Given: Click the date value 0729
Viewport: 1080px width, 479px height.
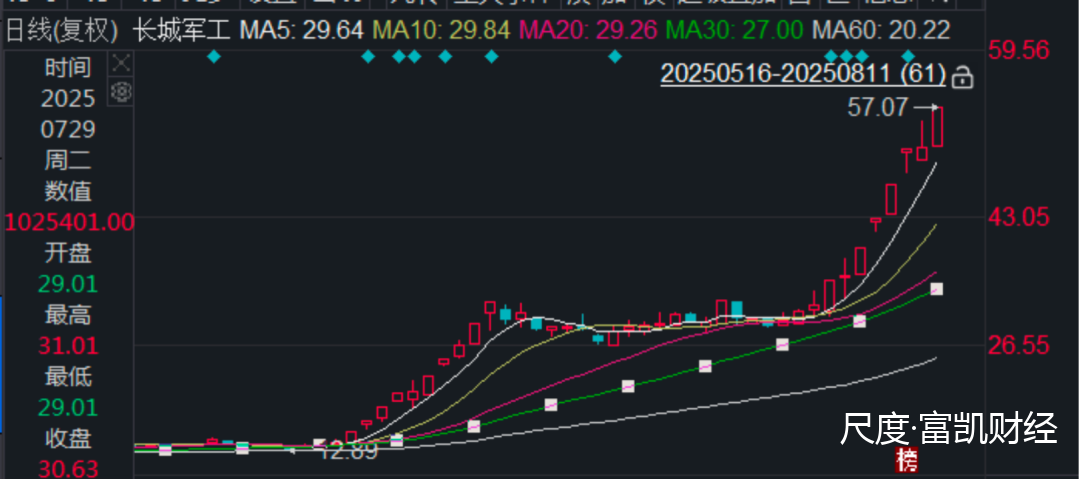Looking at the screenshot, I should tap(68, 130).
